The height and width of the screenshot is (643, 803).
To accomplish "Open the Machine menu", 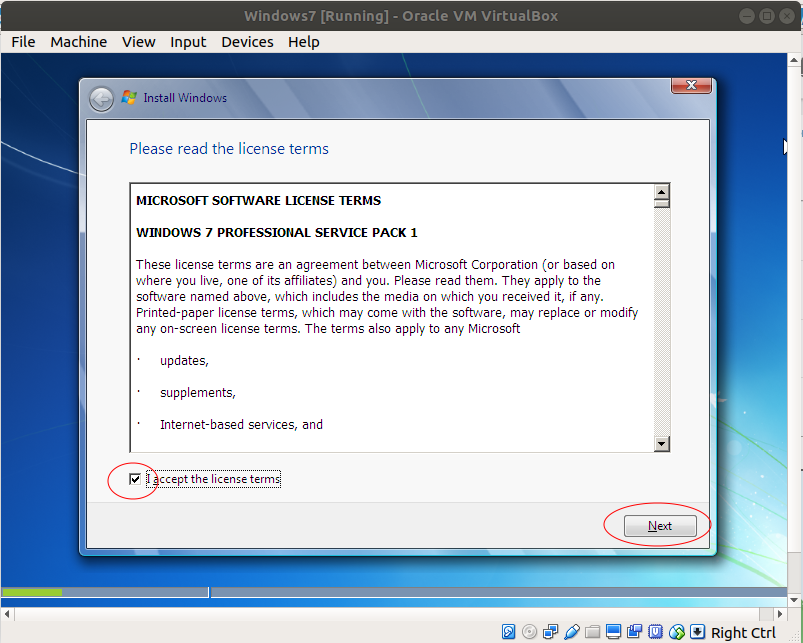I will 78,42.
